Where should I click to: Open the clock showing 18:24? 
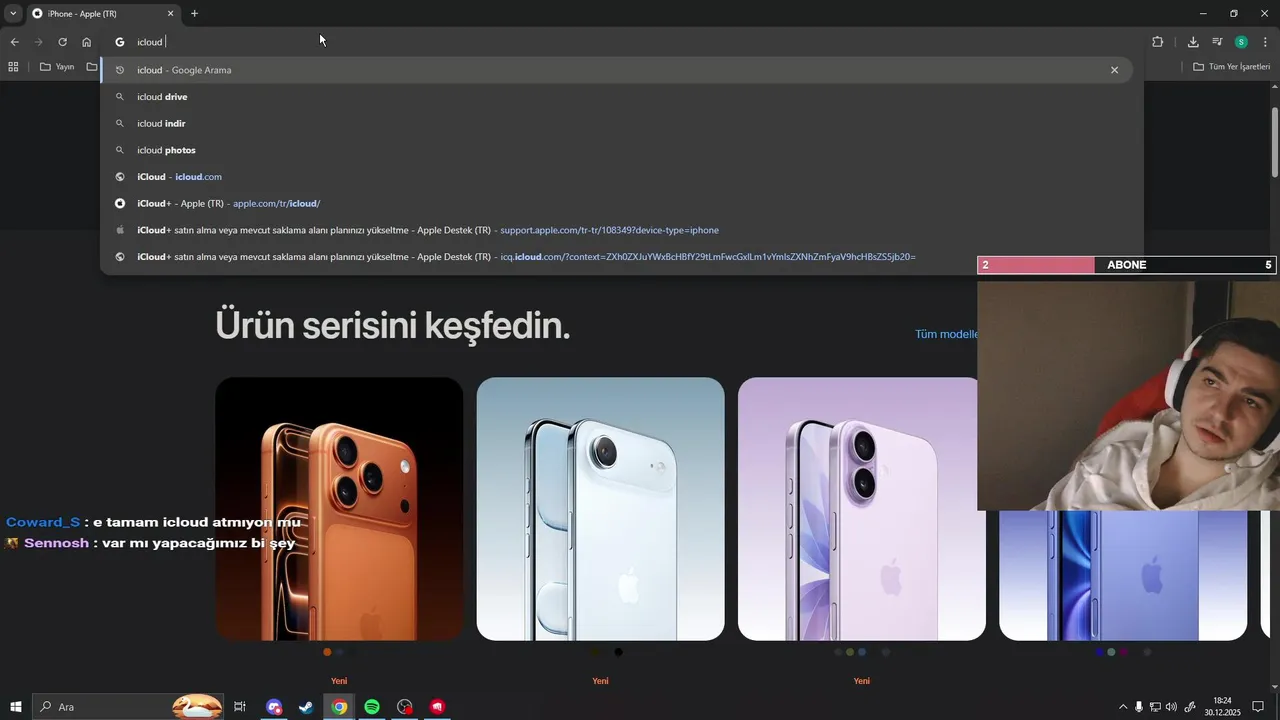[1222, 707]
